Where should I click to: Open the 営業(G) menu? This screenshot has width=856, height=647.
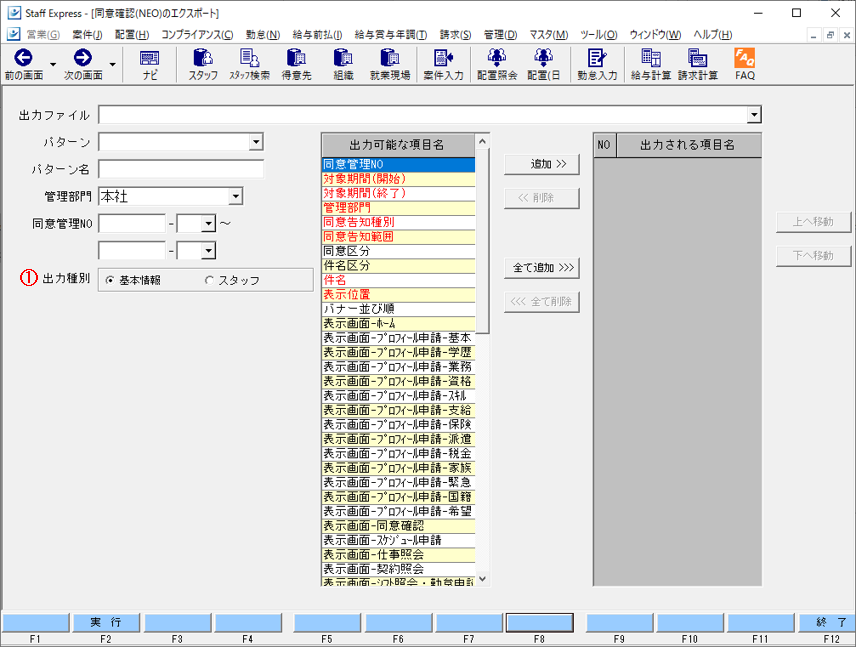43,35
